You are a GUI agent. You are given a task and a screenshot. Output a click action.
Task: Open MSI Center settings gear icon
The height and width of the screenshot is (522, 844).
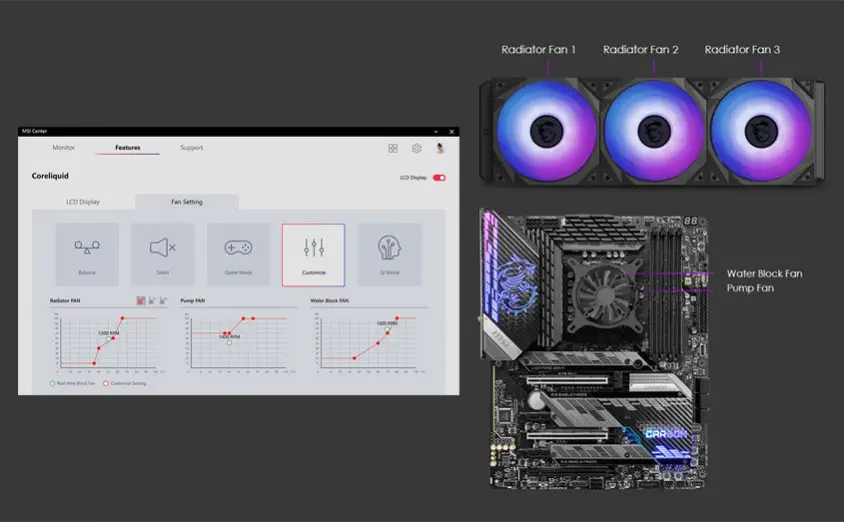click(x=417, y=149)
